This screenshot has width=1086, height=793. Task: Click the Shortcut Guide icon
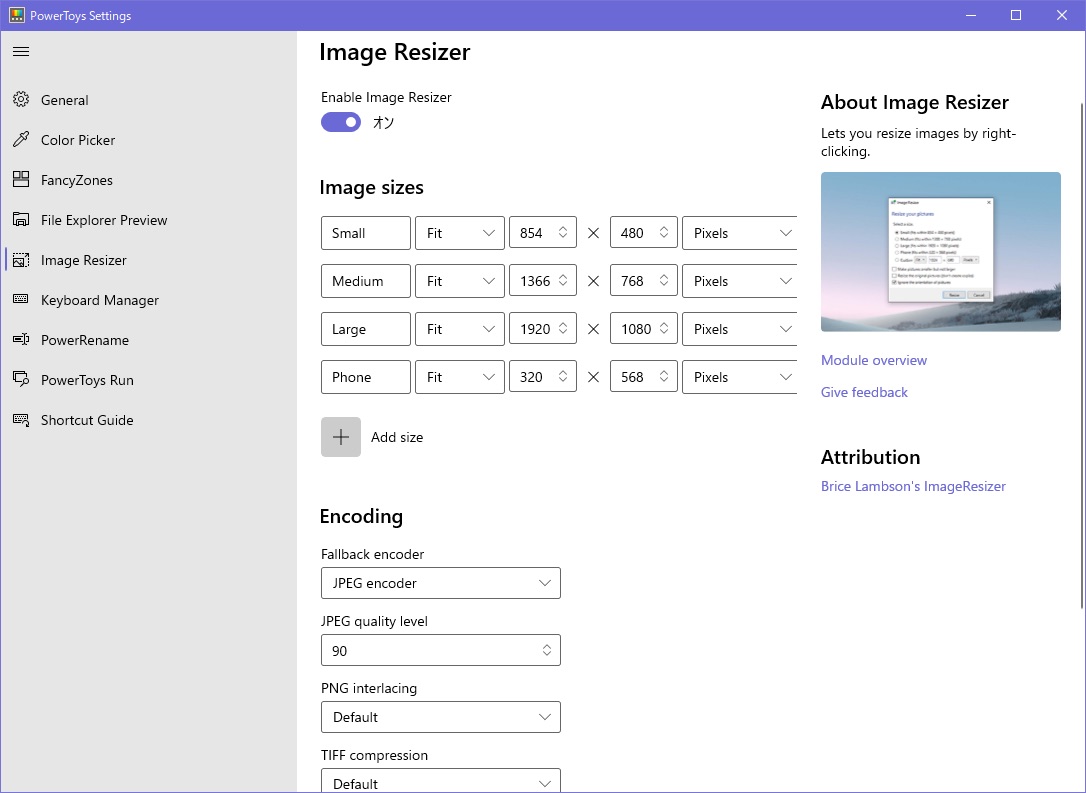tap(21, 420)
